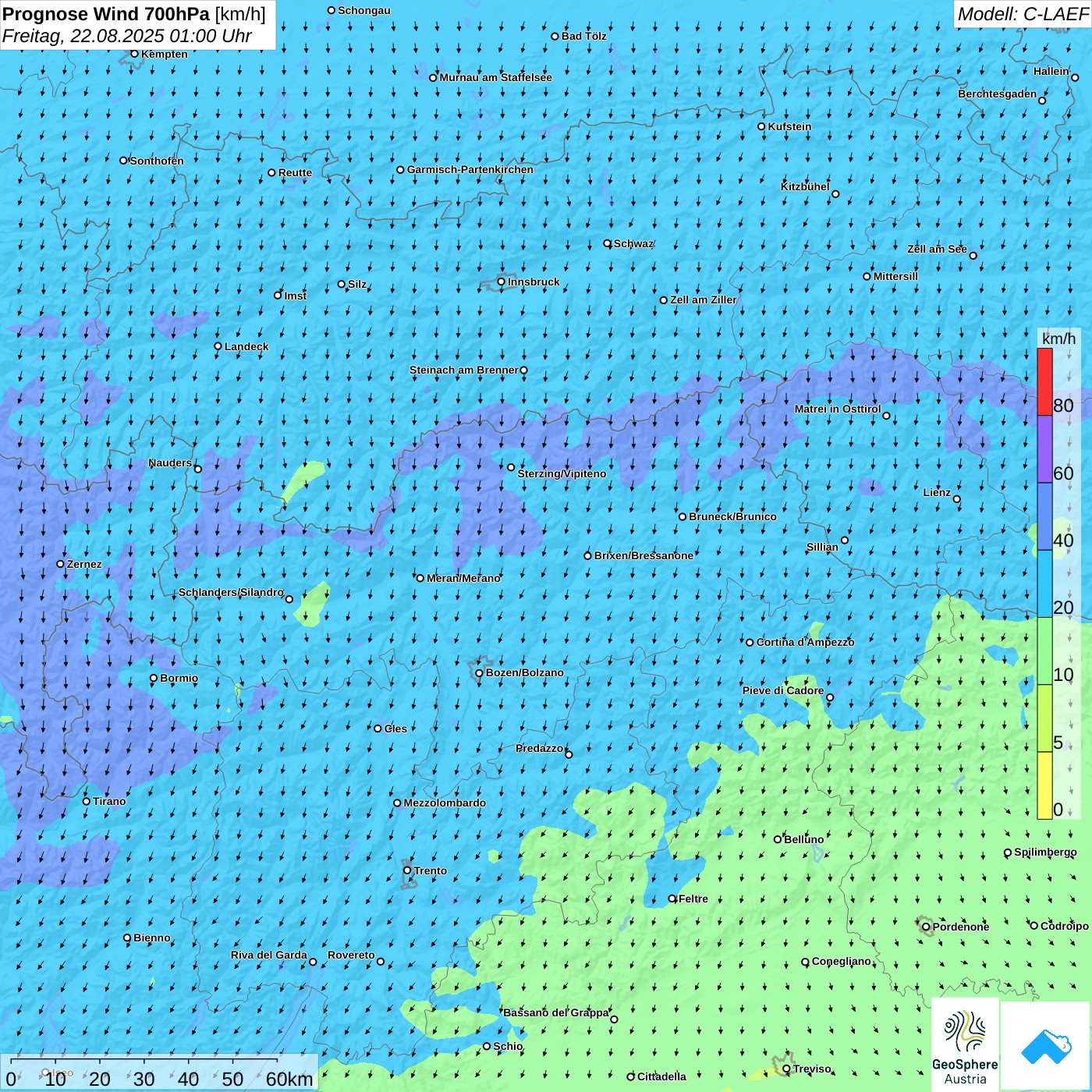The height and width of the screenshot is (1092, 1092).
Task: Click the 'Bassano del Grappa' label
Action: [555, 1012]
